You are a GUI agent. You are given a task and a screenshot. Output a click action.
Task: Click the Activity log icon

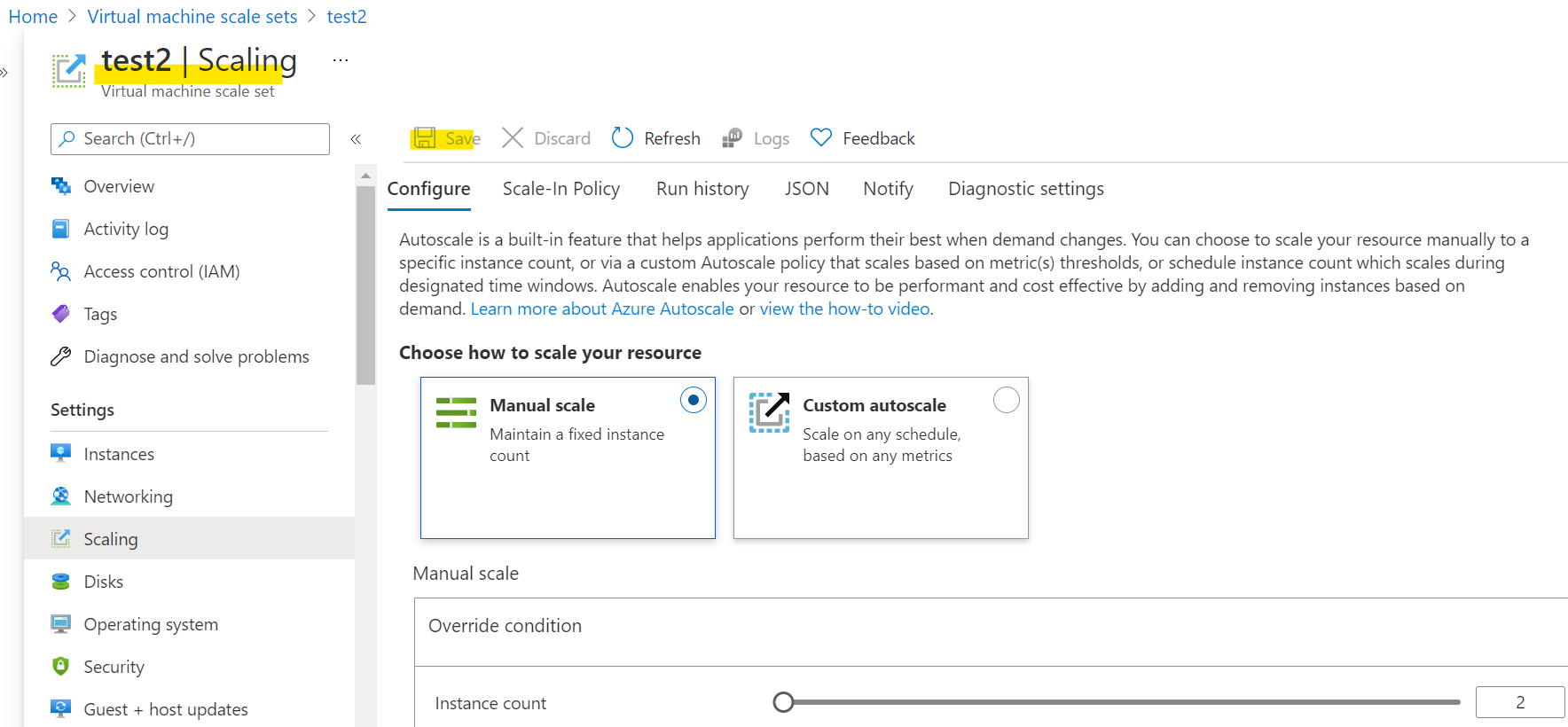(60, 229)
